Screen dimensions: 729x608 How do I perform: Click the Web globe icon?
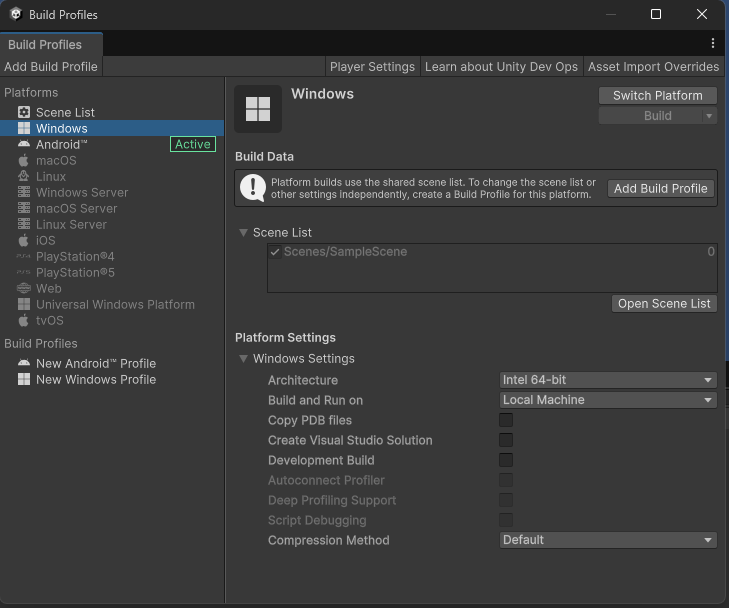pyautogui.click(x=24, y=288)
